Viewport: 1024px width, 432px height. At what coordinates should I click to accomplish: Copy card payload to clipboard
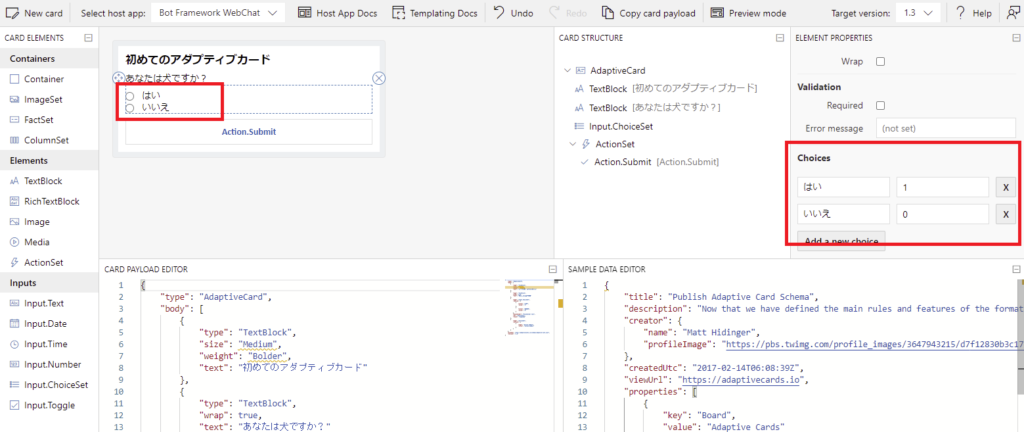click(x=649, y=12)
